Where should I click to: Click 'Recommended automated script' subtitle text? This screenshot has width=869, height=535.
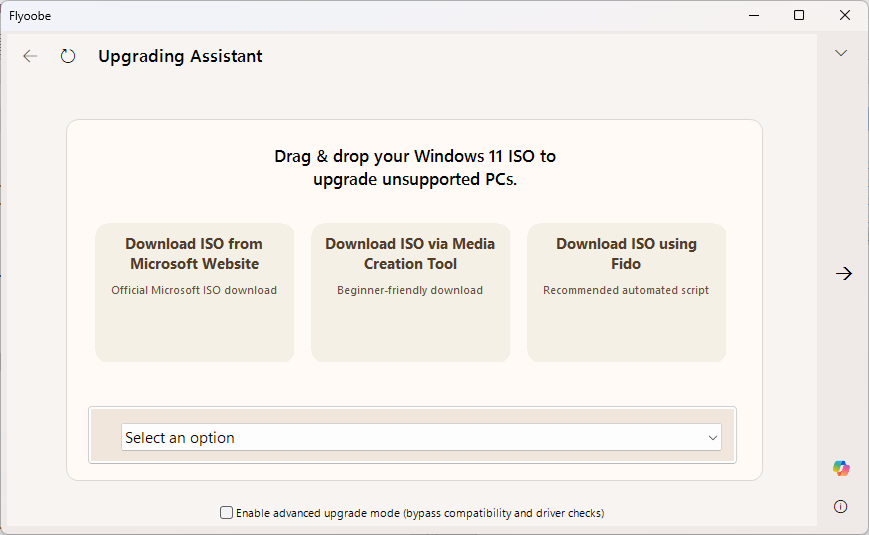626,290
